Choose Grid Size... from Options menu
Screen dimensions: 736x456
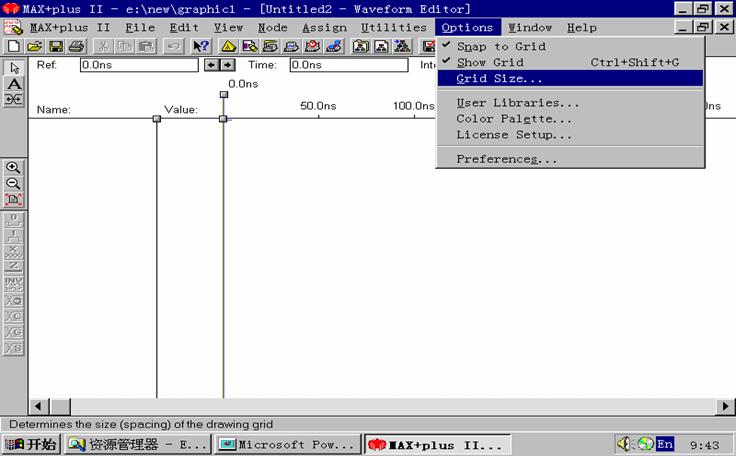point(570,78)
